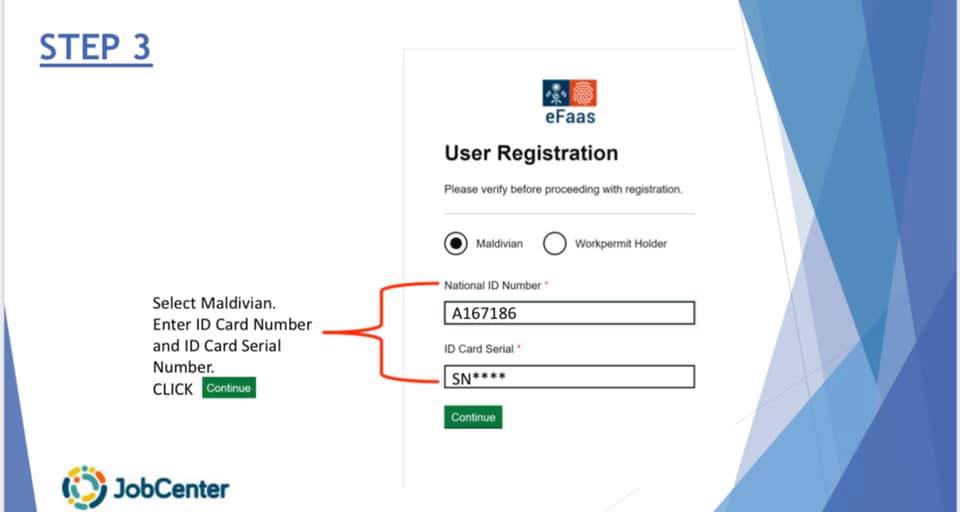Screen dimensions: 960x512
Task: Click the Workpermit Holder label text
Action: pos(621,244)
